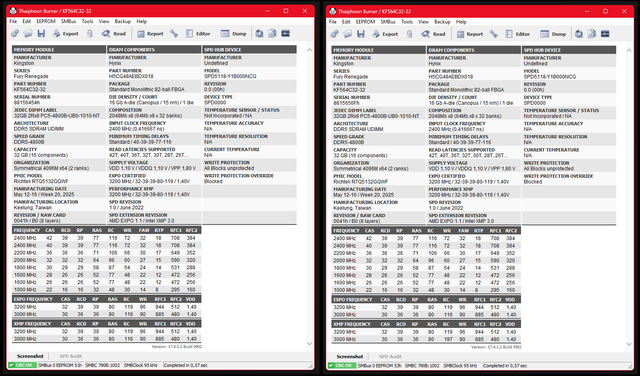Image resolution: width=640 pixels, height=376 pixels.
Task: Click the refresh database icon in right window
Action: (x=579, y=34)
